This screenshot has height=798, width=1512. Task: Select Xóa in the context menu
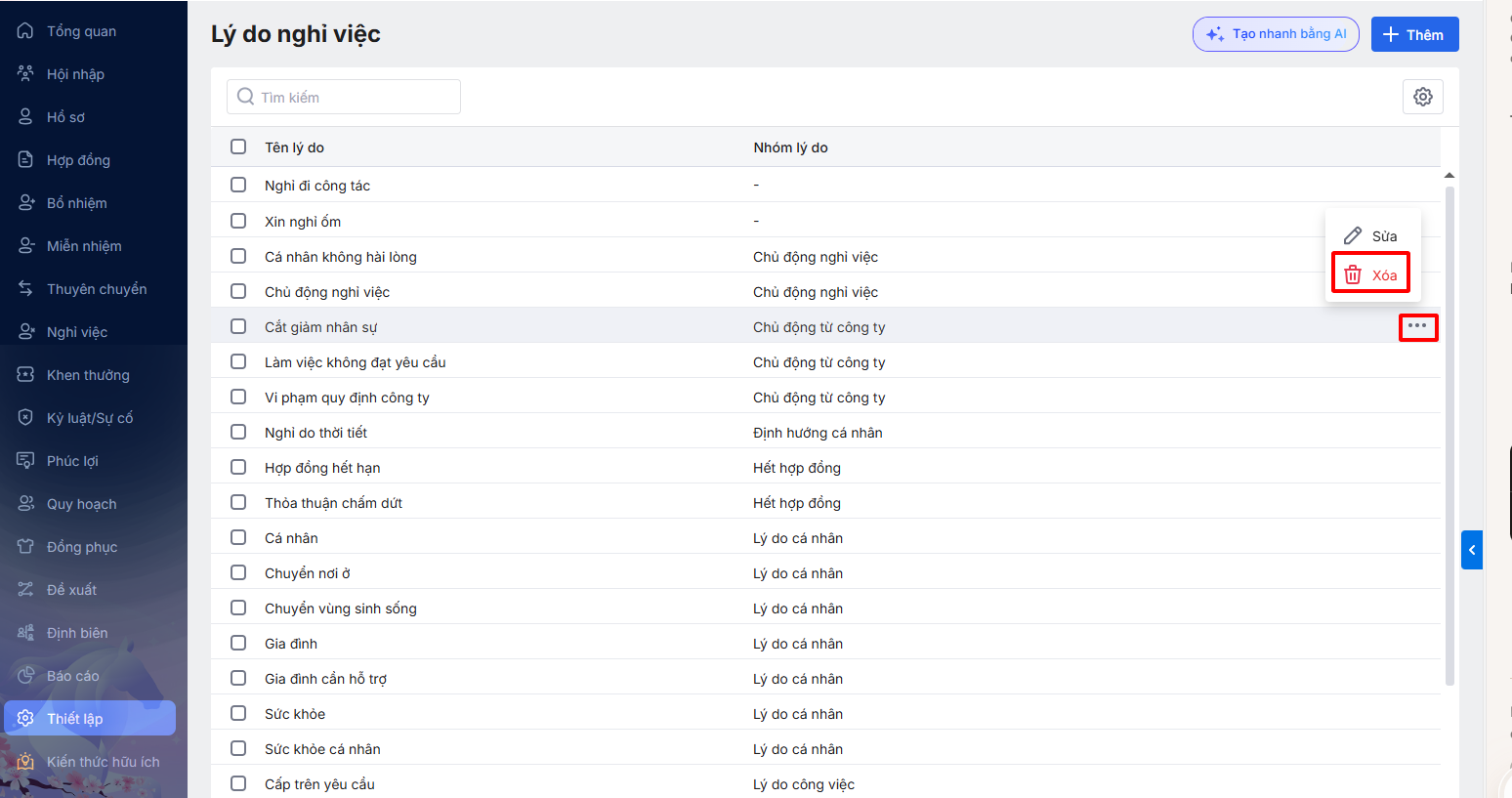(x=1371, y=274)
